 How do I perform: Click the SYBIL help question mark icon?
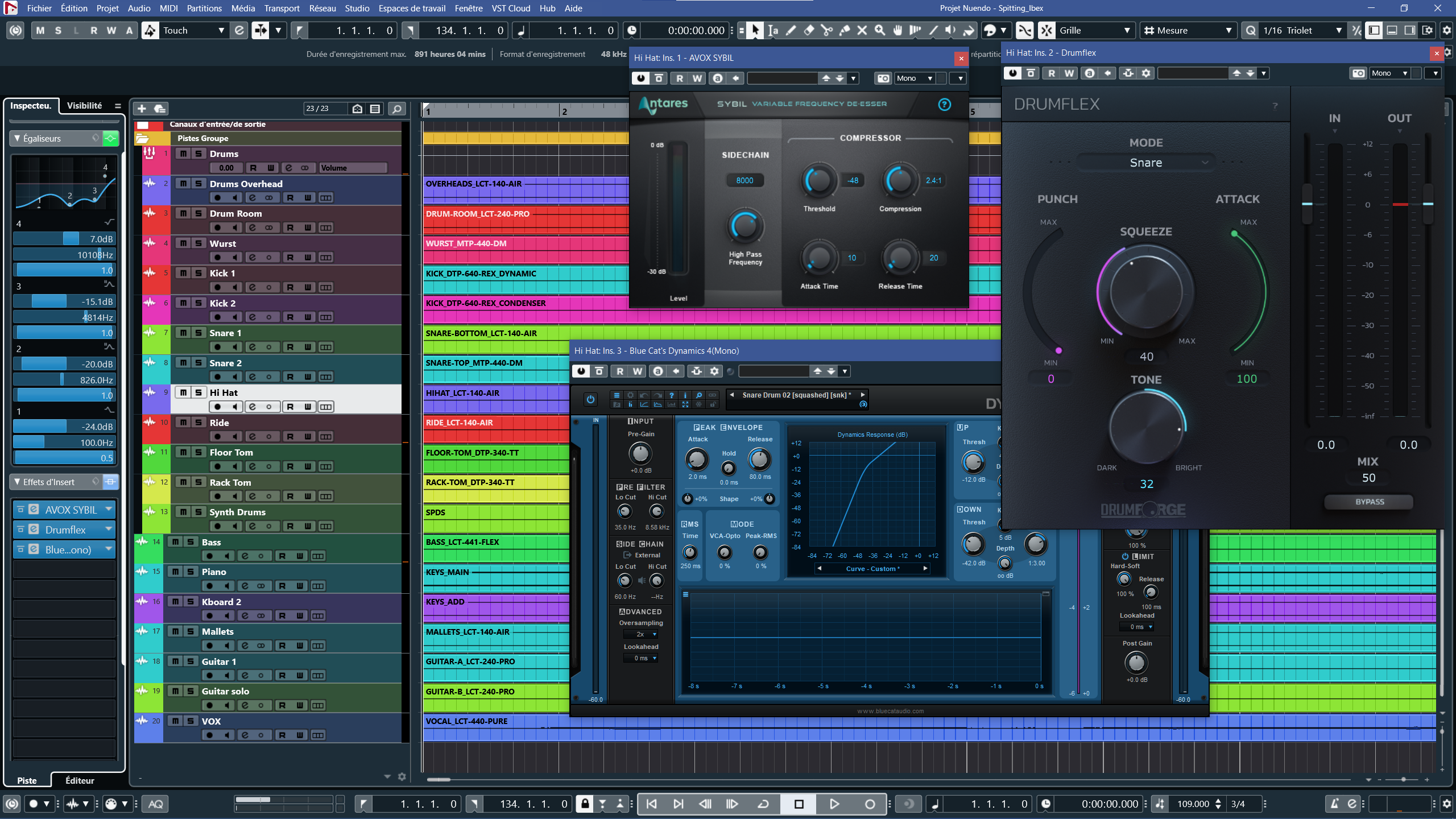click(944, 105)
